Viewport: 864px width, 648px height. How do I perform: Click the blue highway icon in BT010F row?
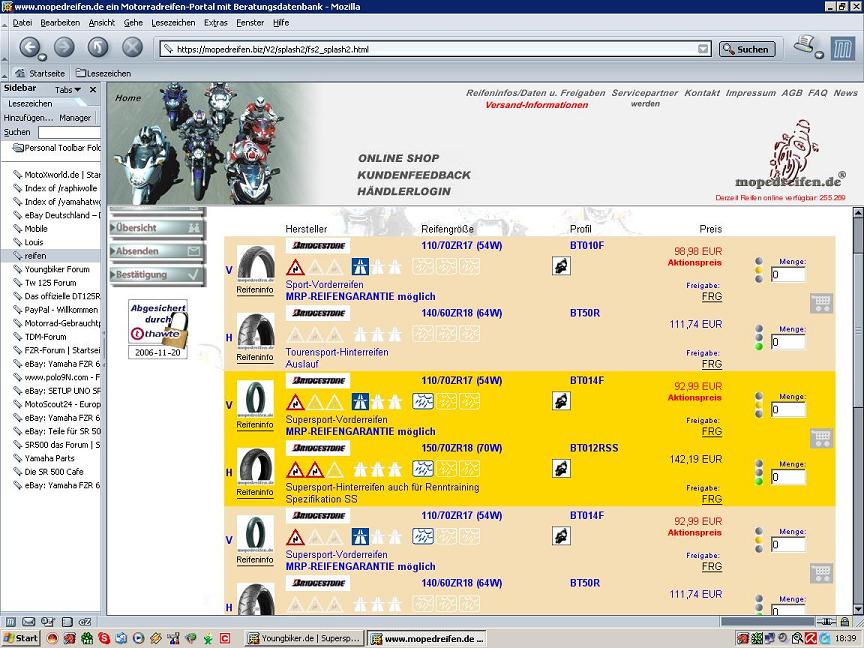[x=360, y=267]
